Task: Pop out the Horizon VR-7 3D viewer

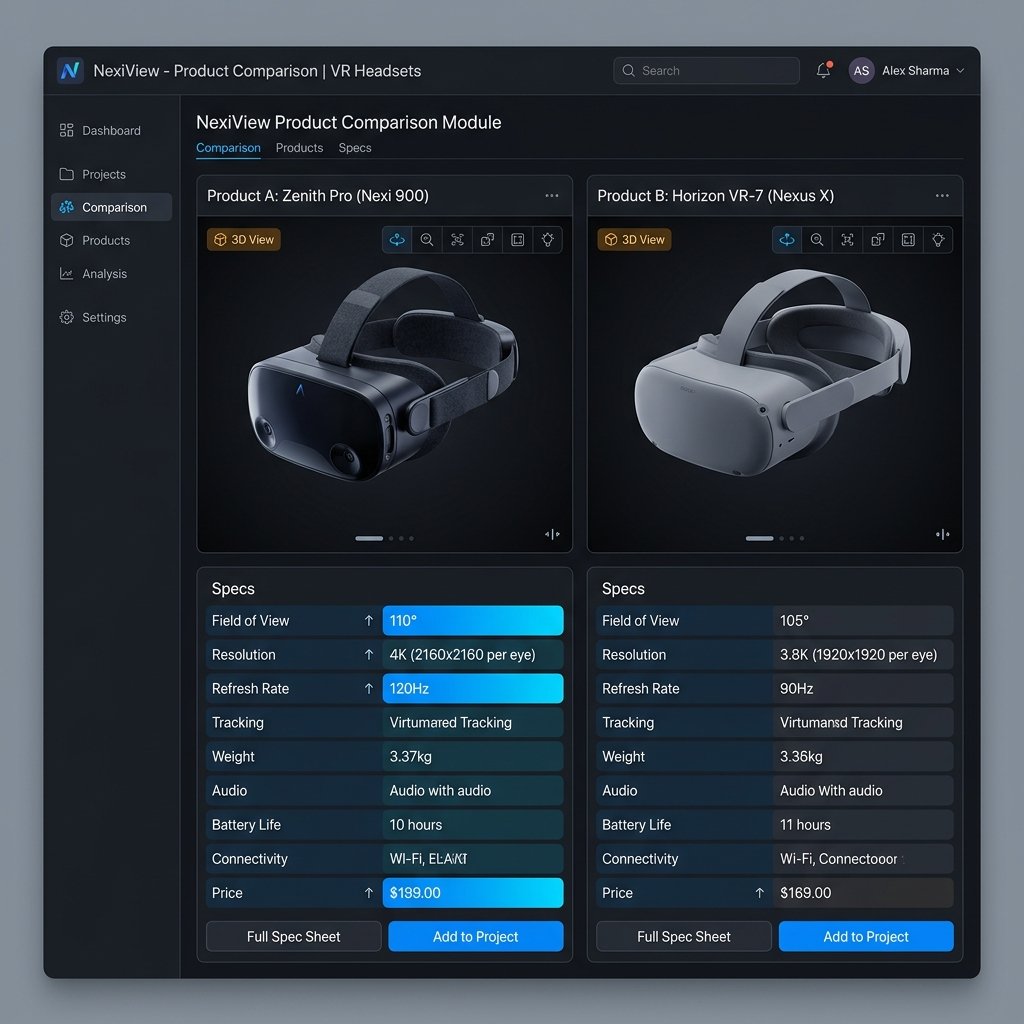Action: pyautogui.click(x=878, y=240)
